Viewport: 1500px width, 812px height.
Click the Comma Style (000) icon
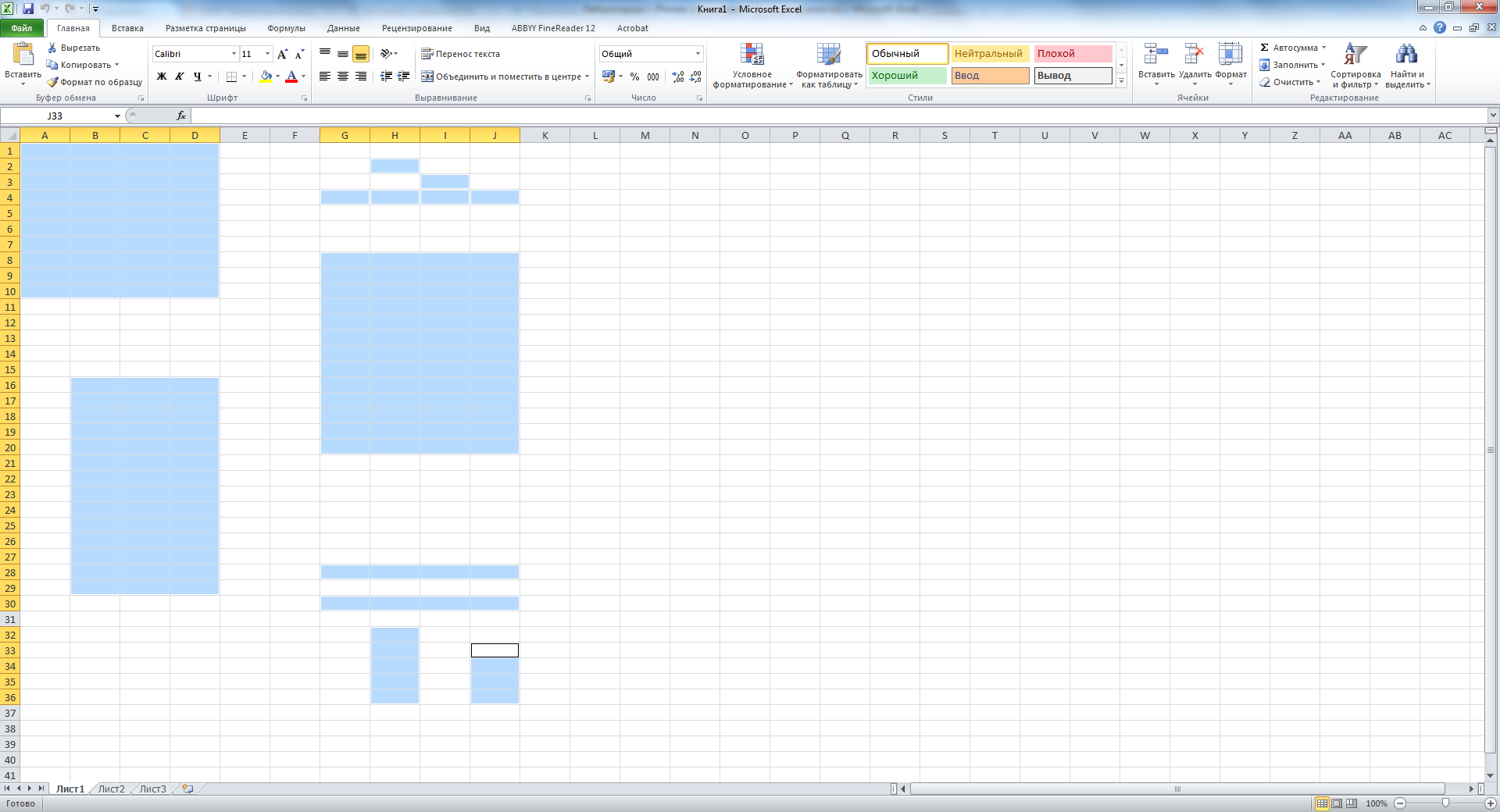tap(653, 77)
